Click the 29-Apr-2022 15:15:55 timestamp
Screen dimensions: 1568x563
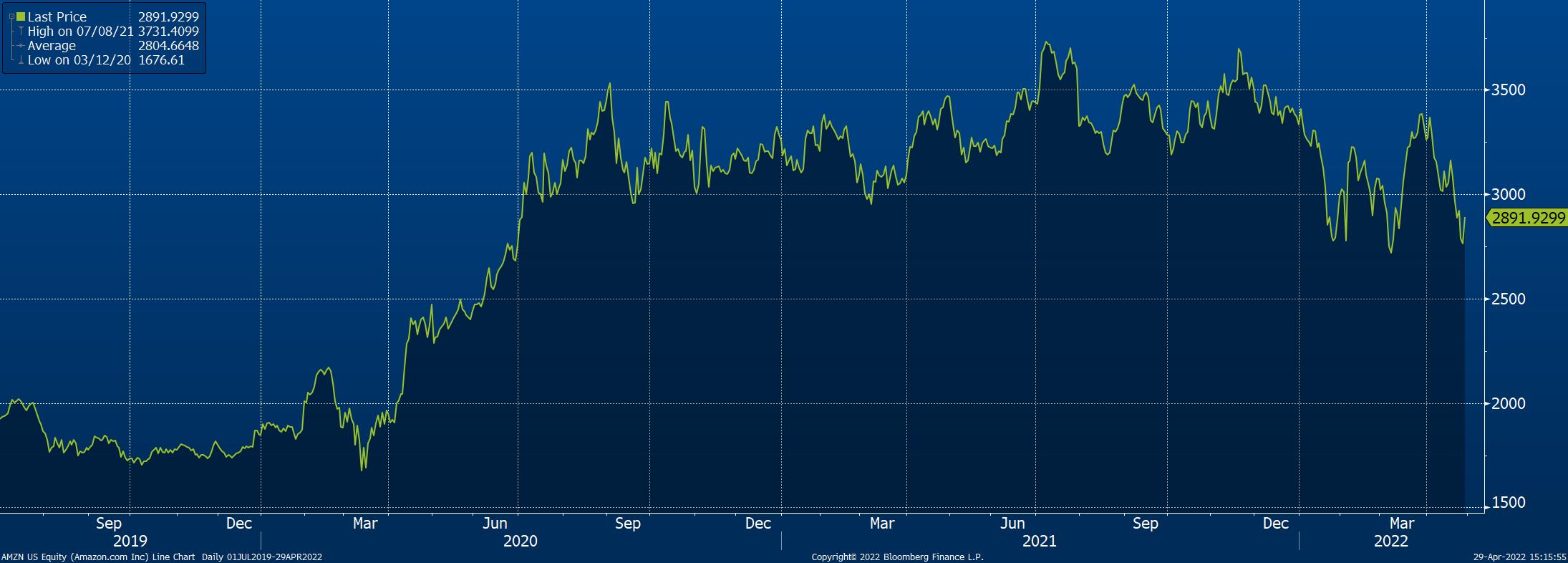[x=1520, y=557]
